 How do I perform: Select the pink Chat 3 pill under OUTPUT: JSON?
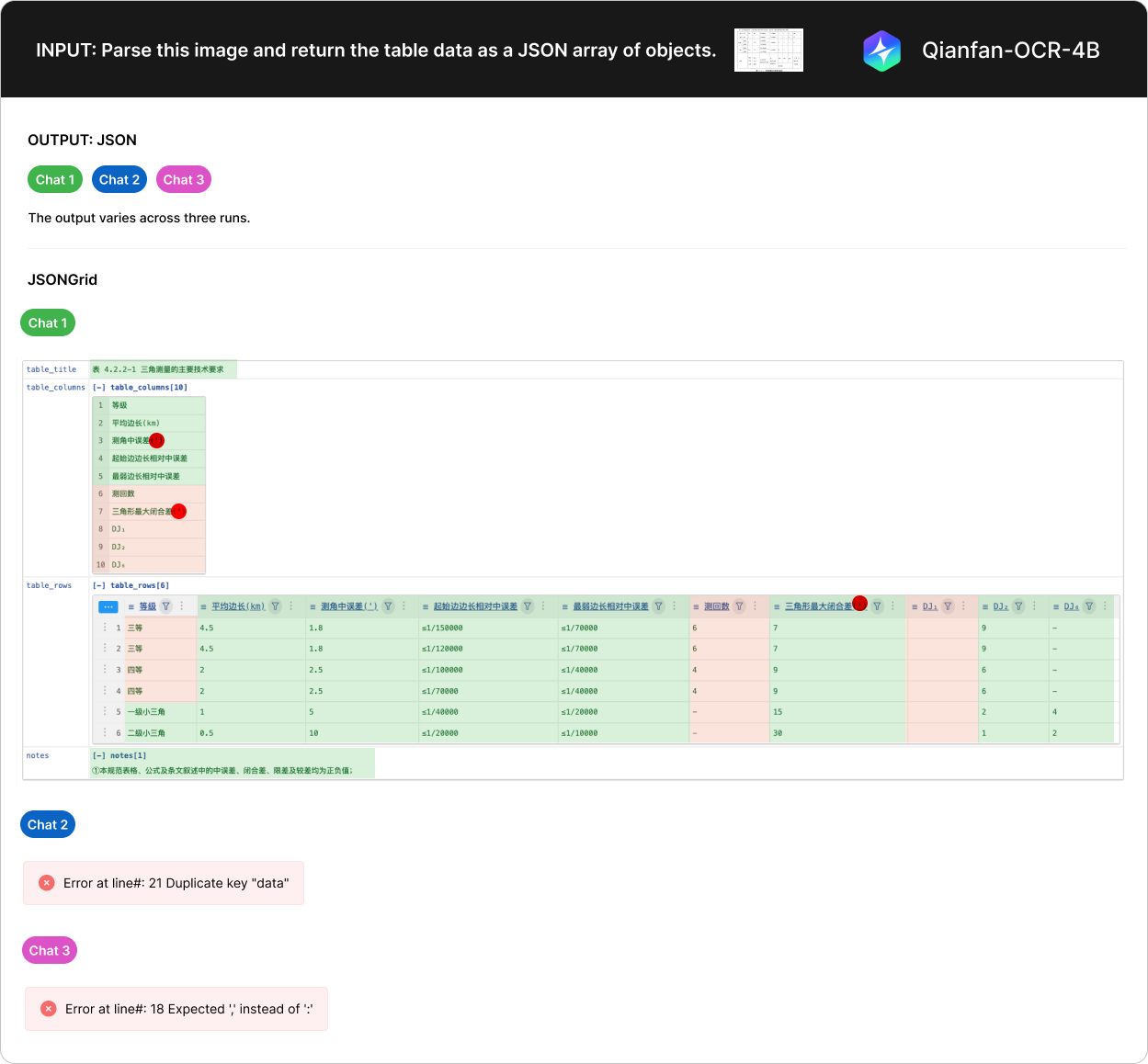pyautogui.click(x=184, y=180)
